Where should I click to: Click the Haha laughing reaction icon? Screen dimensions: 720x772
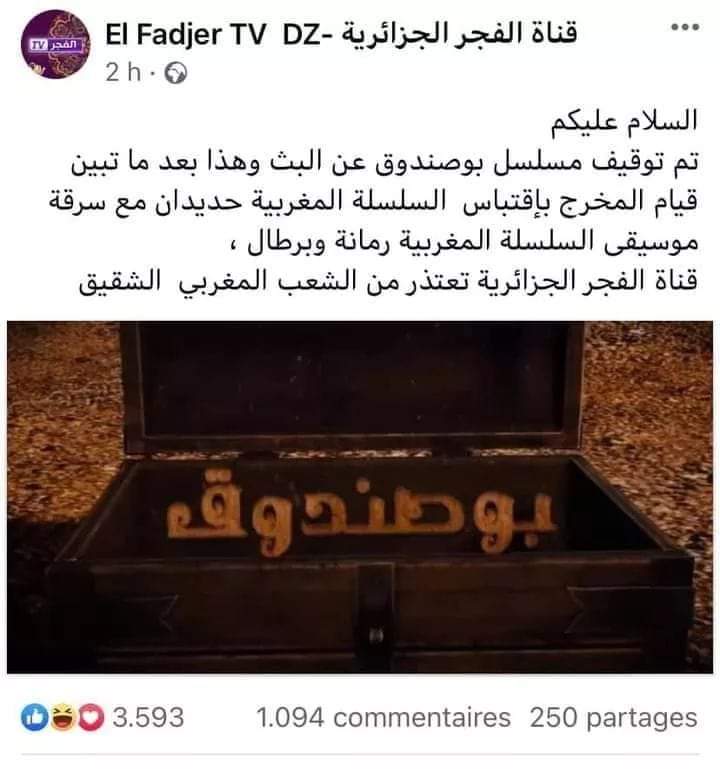(62, 717)
